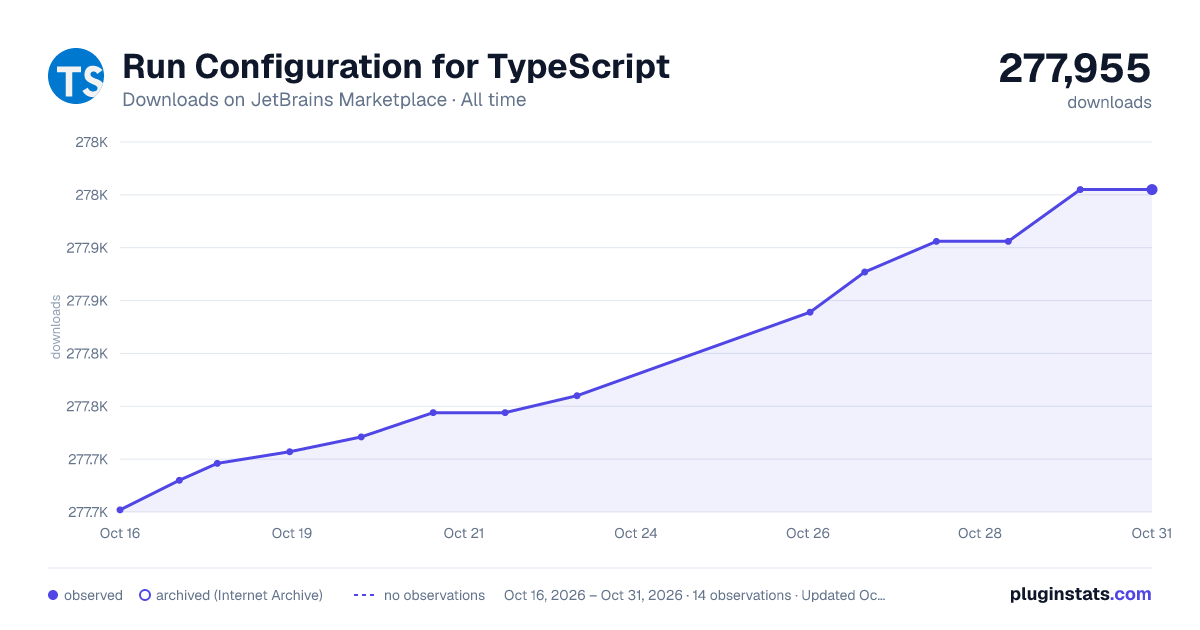Click the archived Internet Archive legend marker

(x=145, y=595)
